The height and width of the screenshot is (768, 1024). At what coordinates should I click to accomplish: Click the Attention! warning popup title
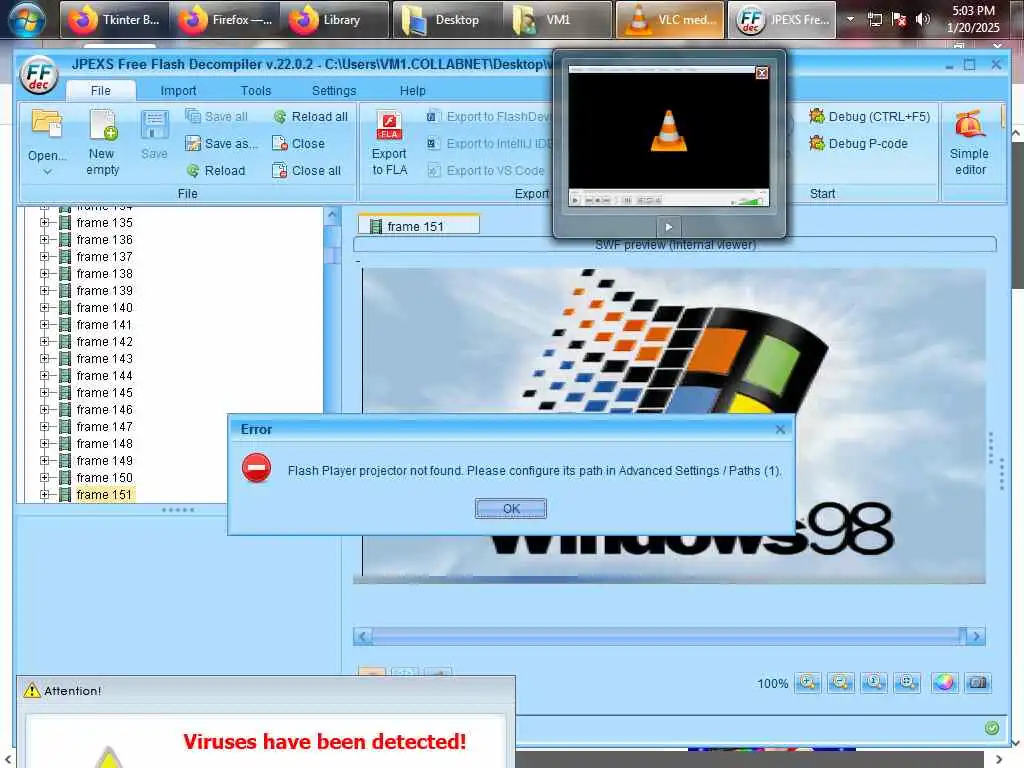pyautogui.click(x=72, y=690)
